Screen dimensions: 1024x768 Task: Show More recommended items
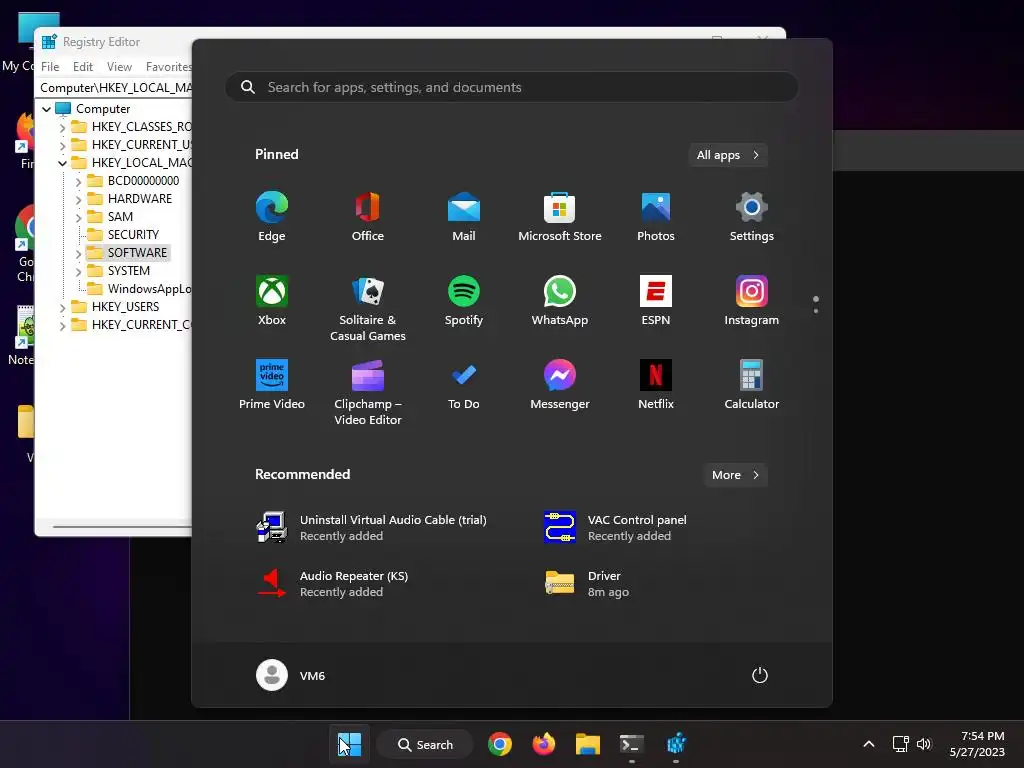[735, 475]
